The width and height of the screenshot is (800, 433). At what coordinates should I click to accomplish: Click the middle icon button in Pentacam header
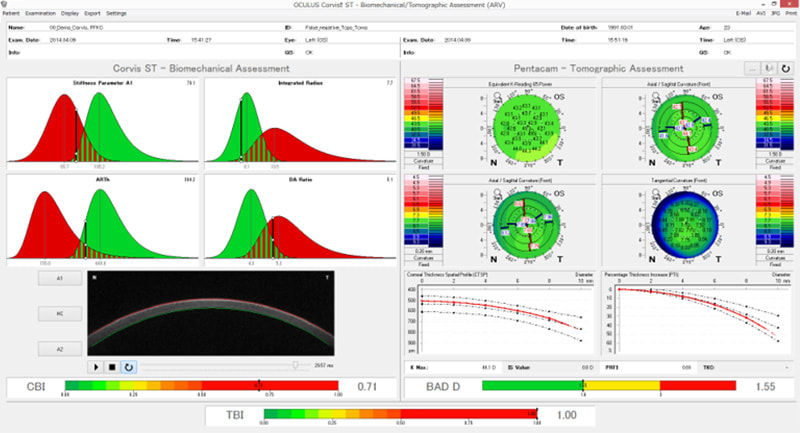[x=769, y=68]
